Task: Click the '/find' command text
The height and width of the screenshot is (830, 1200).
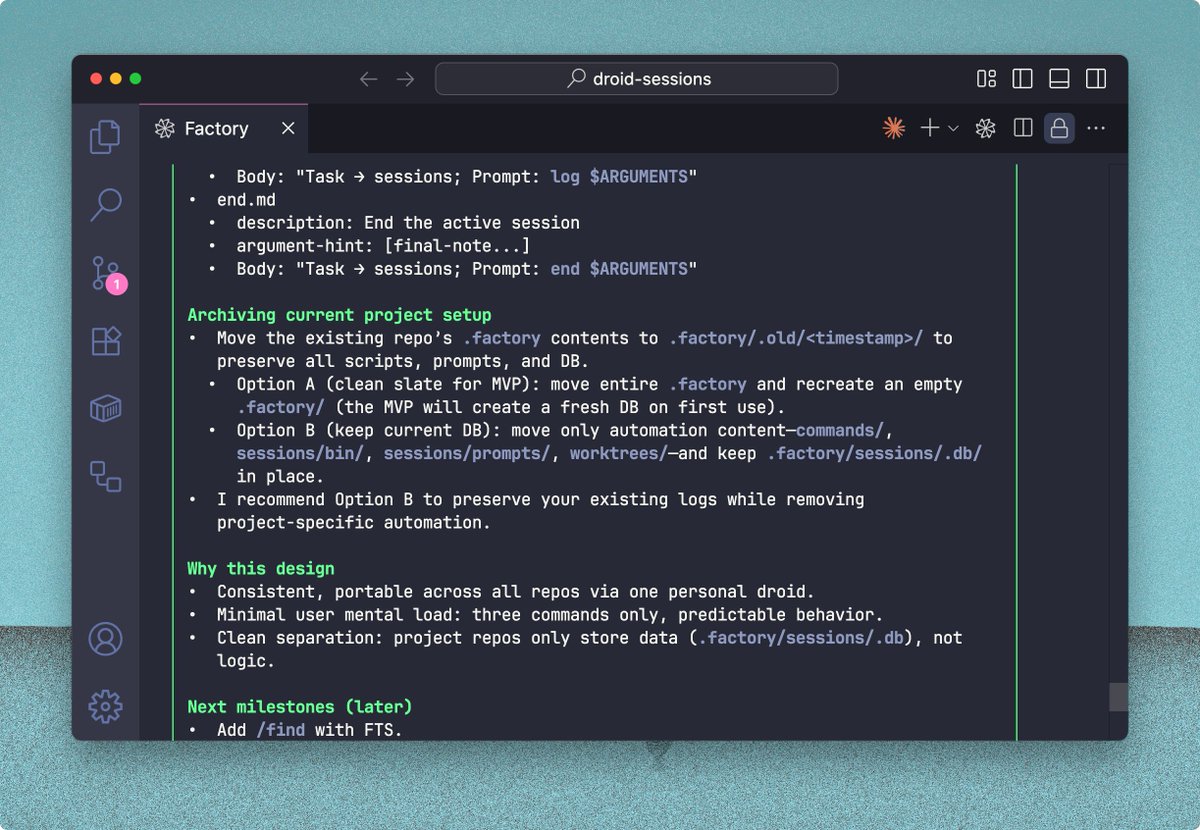Action: coord(281,730)
